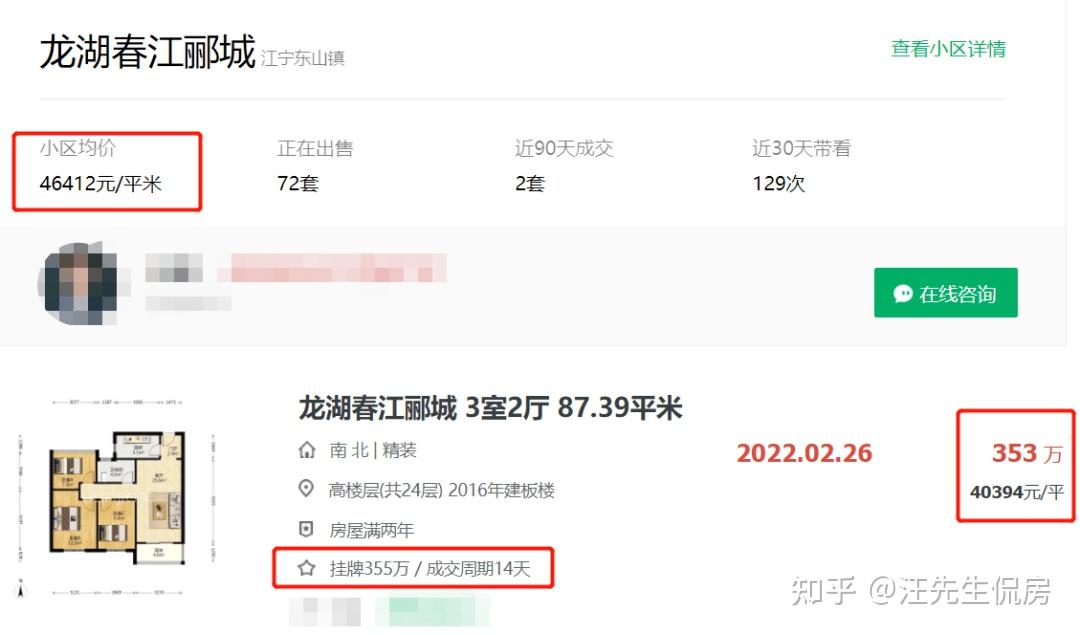The width and height of the screenshot is (1080, 635).
Task: Open the 查看小区详情 link
Action: click(x=948, y=49)
